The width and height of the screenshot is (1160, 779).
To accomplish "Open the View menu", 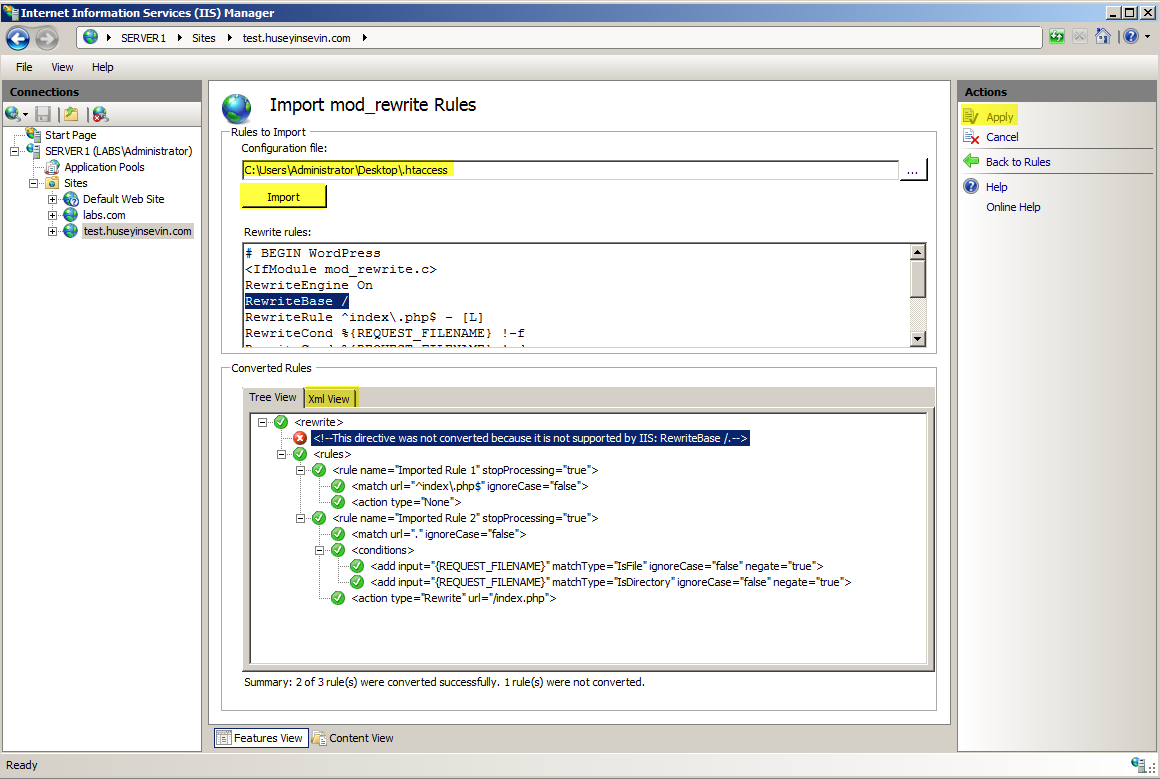I will click(x=62, y=67).
